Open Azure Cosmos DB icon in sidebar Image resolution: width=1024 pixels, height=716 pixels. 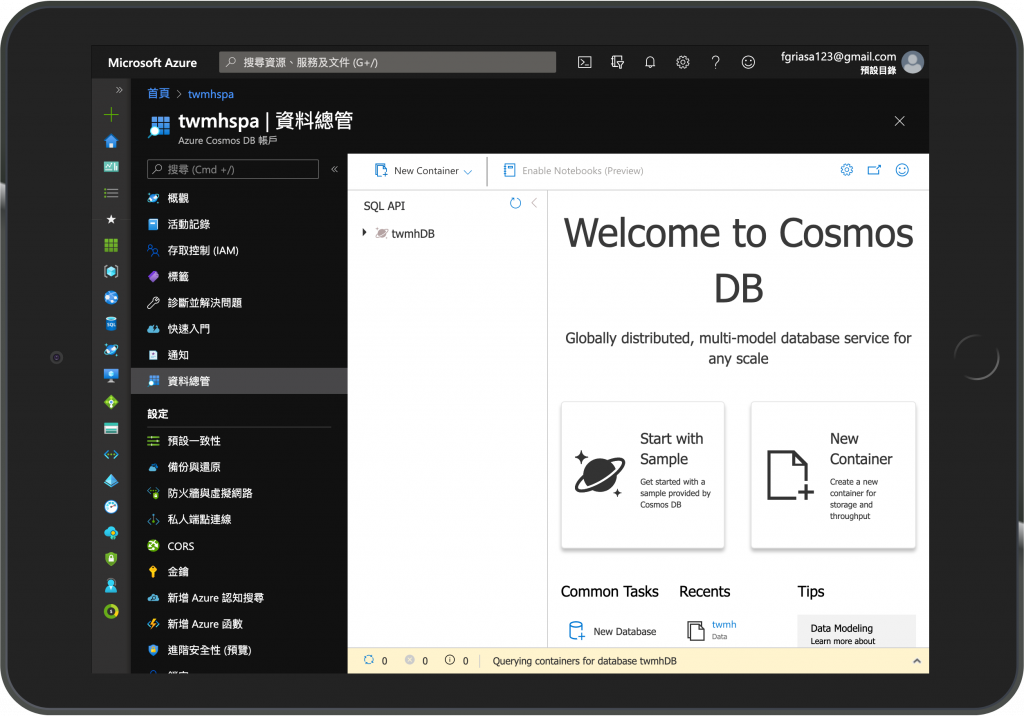coord(111,350)
